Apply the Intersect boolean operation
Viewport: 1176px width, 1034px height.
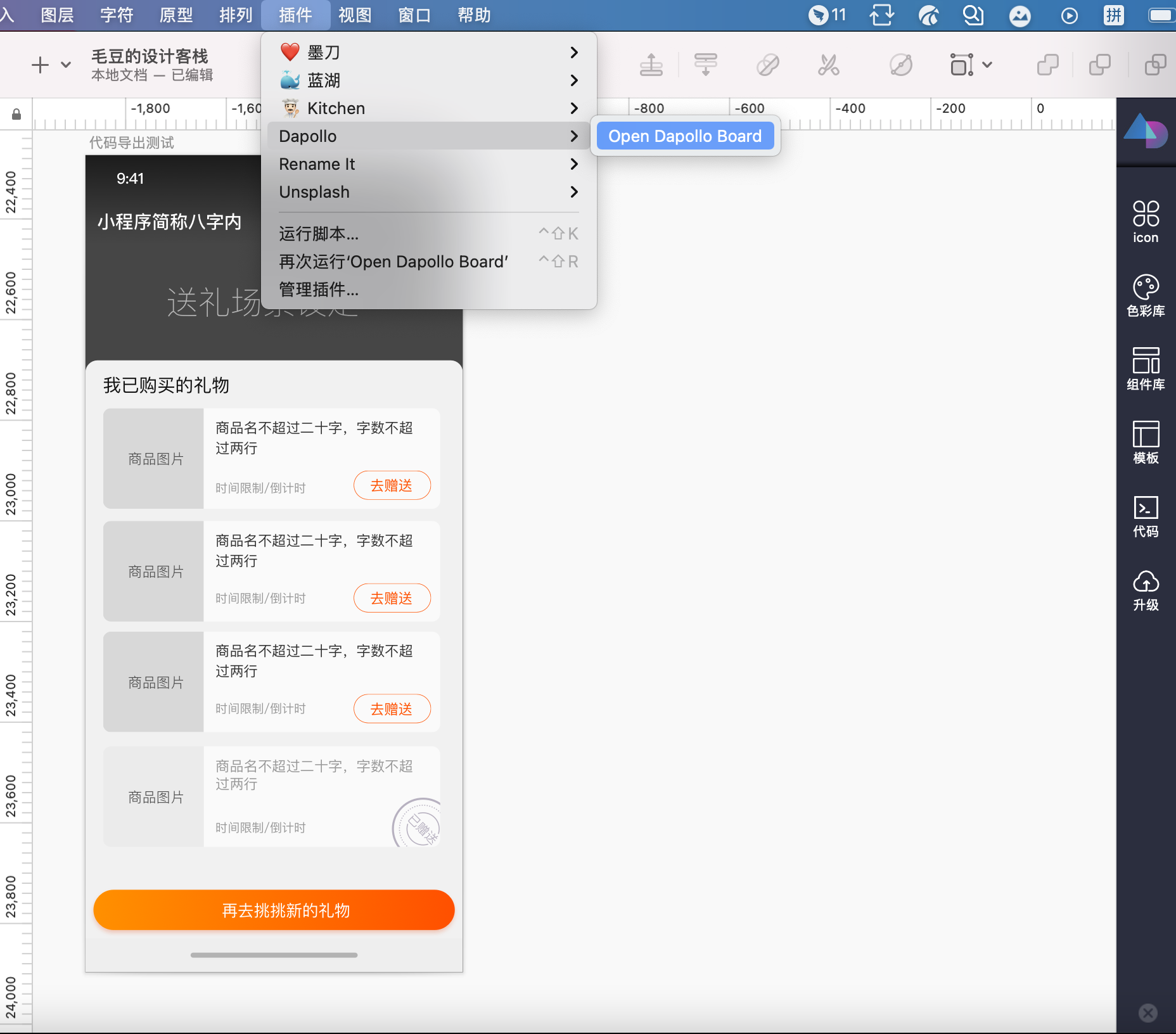coord(1155,65)
